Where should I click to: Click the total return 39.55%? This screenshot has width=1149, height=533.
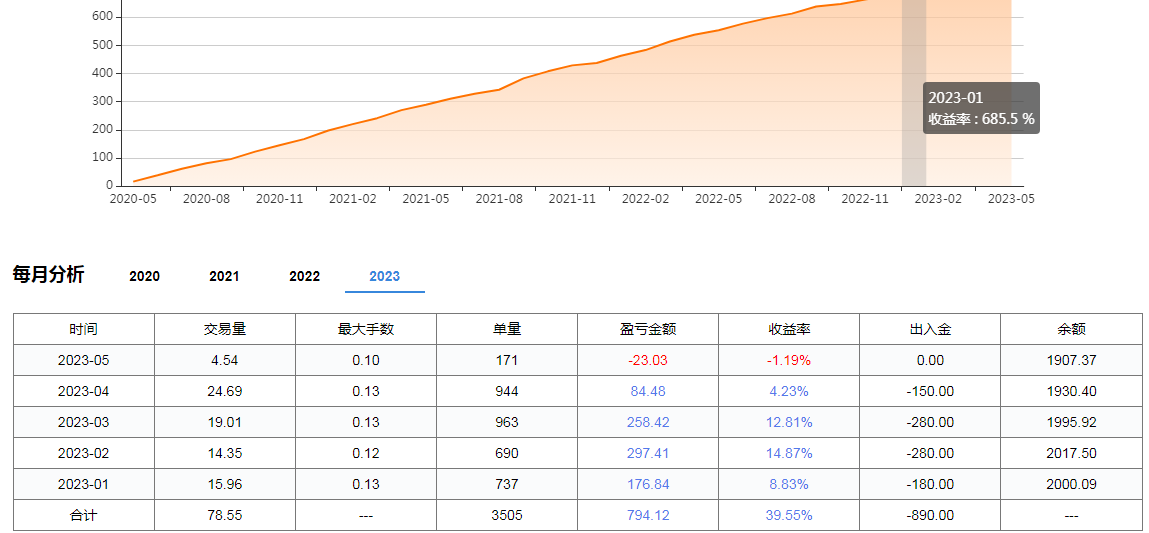(788, 515)
